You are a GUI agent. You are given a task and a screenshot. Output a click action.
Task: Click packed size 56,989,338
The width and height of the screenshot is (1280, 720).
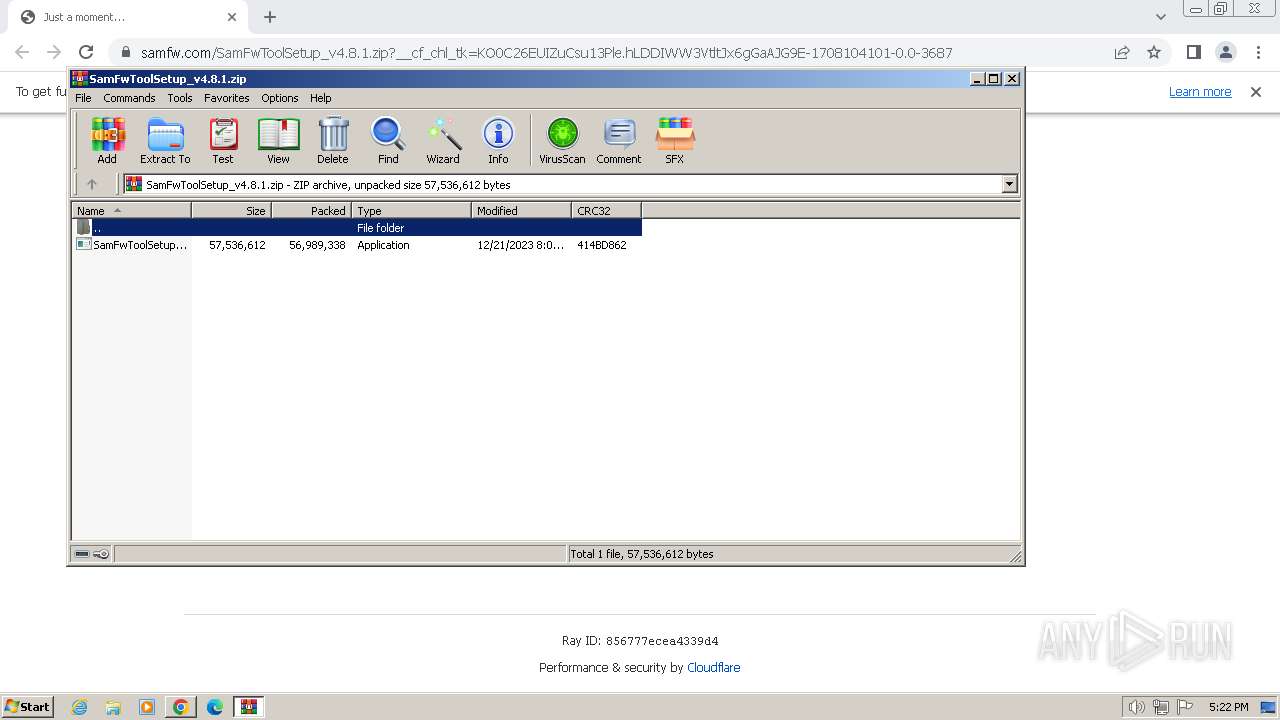(317, 245)
